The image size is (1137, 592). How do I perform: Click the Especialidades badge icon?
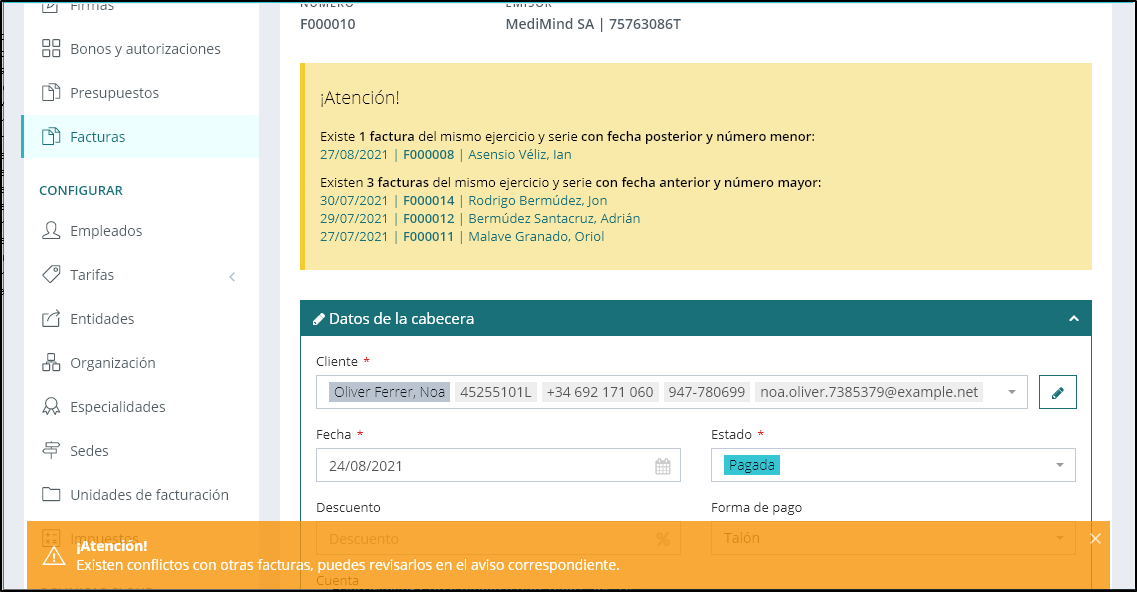click(x=51, y=407)
